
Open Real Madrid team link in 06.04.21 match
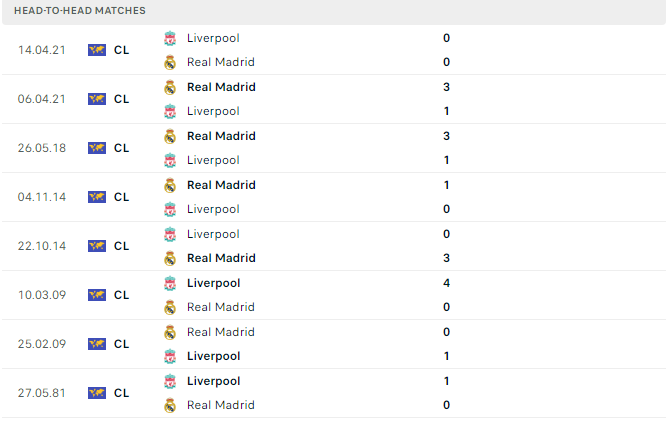coord(221,87)
